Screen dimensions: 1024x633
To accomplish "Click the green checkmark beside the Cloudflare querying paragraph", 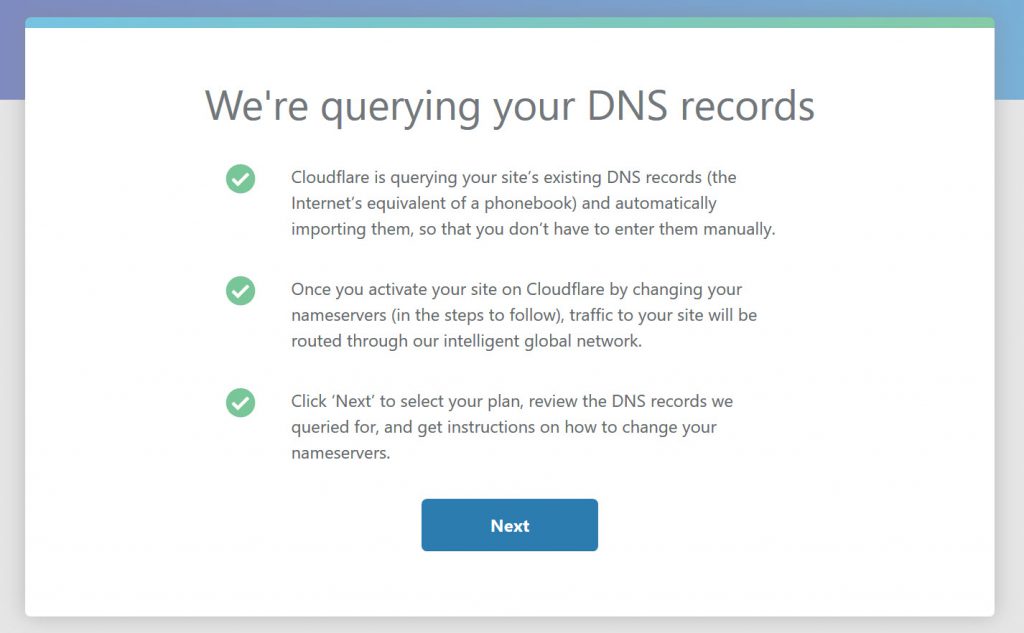I will pos(240,179).
